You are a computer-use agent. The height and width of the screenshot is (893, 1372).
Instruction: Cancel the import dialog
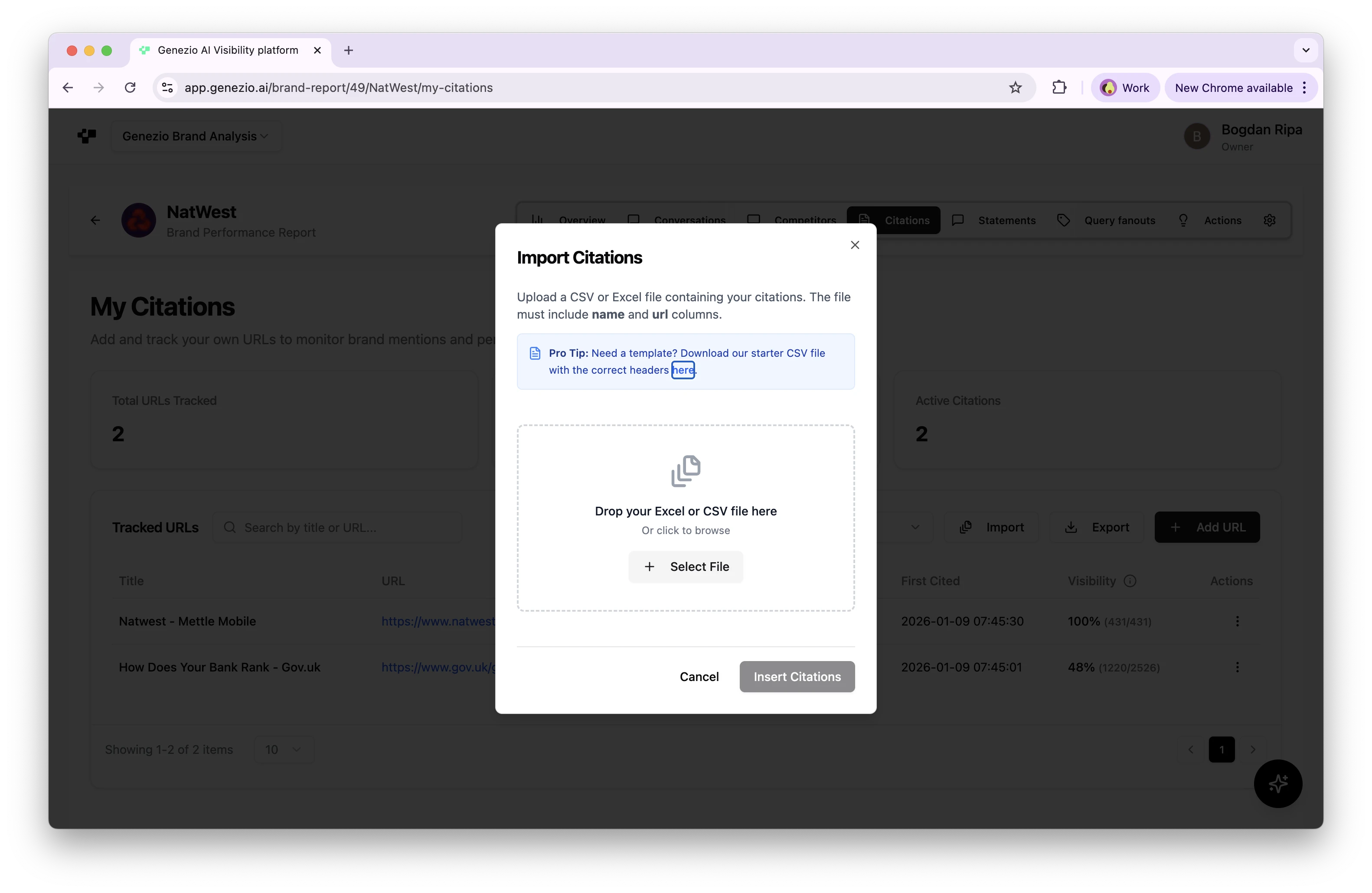699,676
